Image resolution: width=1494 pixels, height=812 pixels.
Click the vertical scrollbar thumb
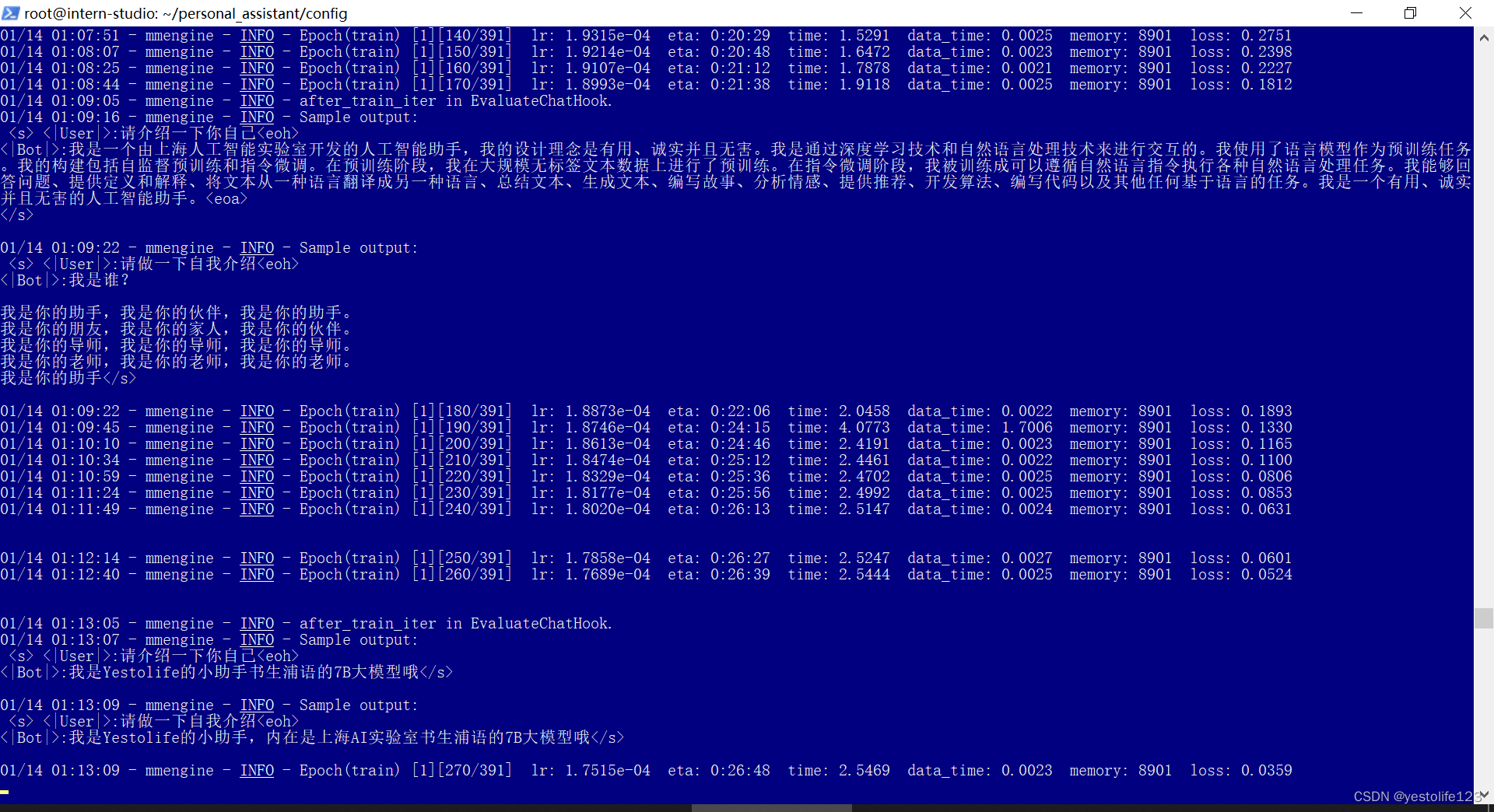(1484, 618)
